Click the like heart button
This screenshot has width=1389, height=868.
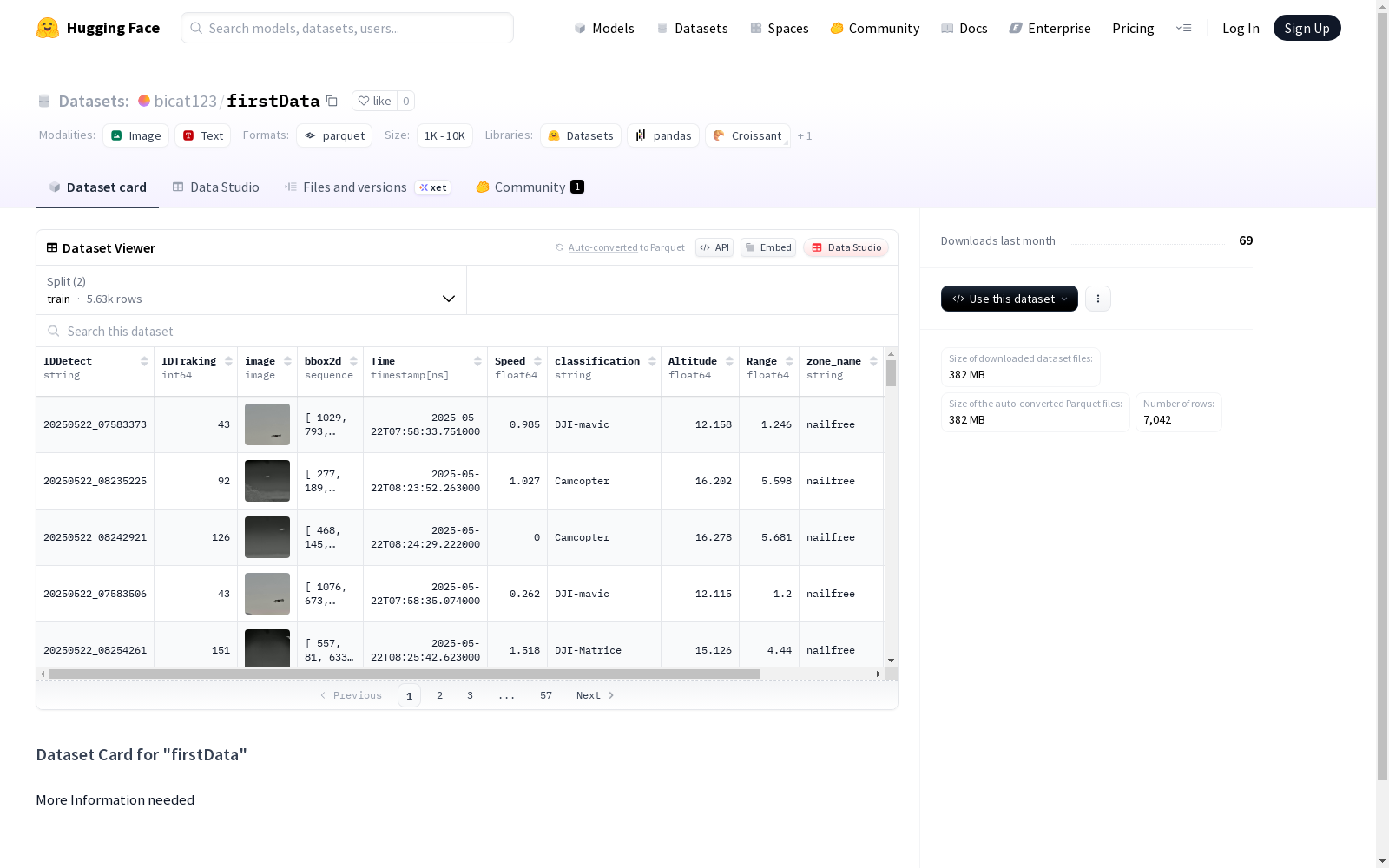coord(375,101)
